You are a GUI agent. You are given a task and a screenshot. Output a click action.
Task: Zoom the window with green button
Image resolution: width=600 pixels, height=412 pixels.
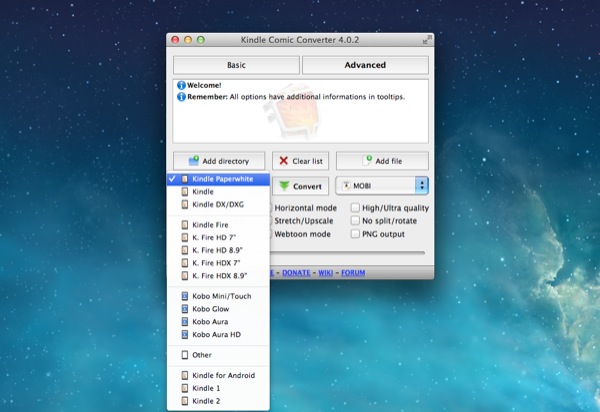click(x=201, y=40)
